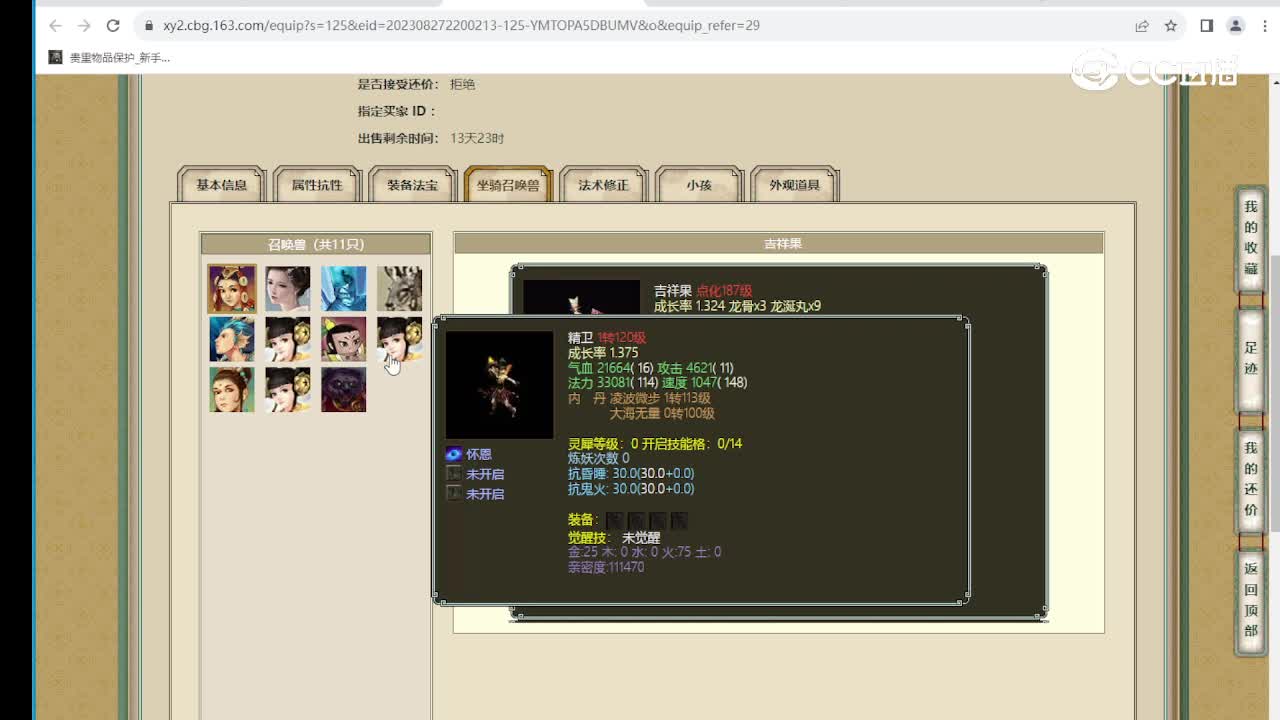Click the last empty 装备 slot icon
The image size is (1280, 720).
pos(679,520)
